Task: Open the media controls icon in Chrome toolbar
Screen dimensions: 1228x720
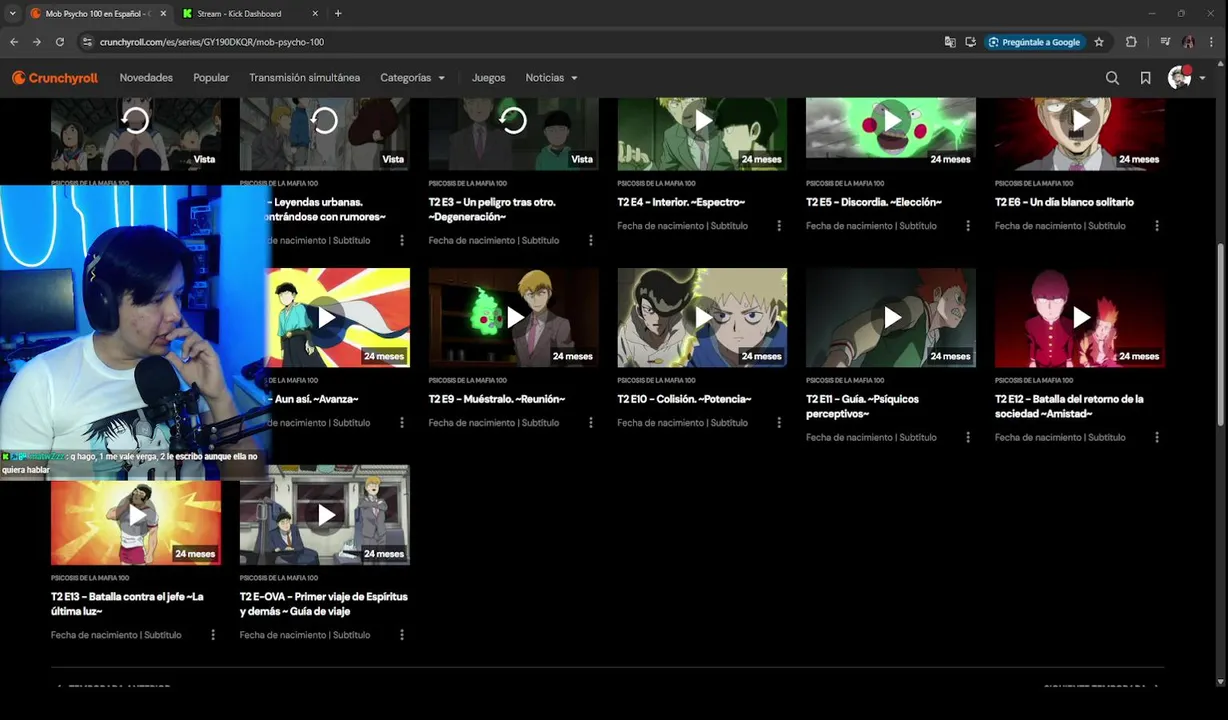Action: point(1165,42)
